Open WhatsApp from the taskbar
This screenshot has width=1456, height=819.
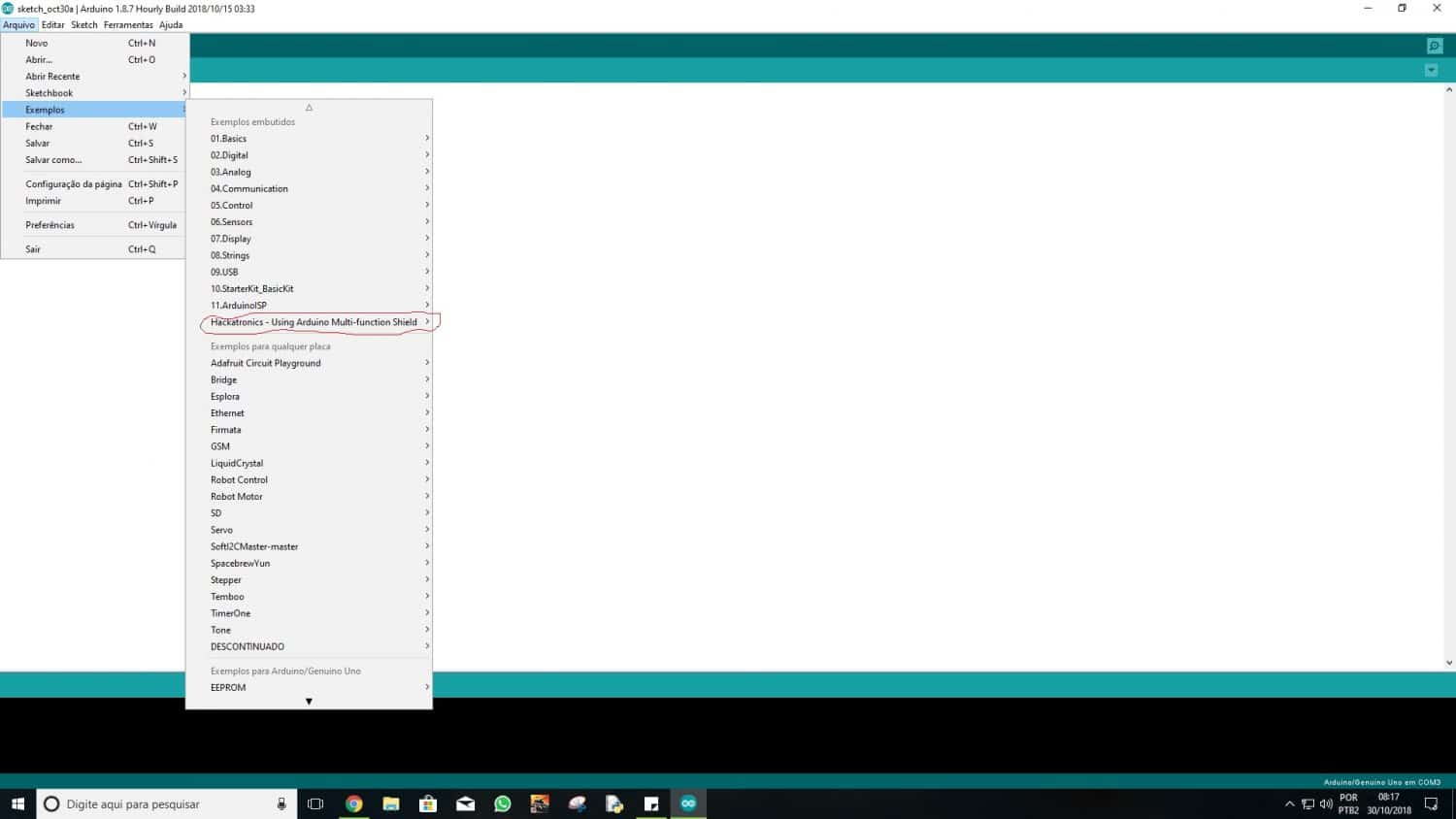tap(502, 803)
